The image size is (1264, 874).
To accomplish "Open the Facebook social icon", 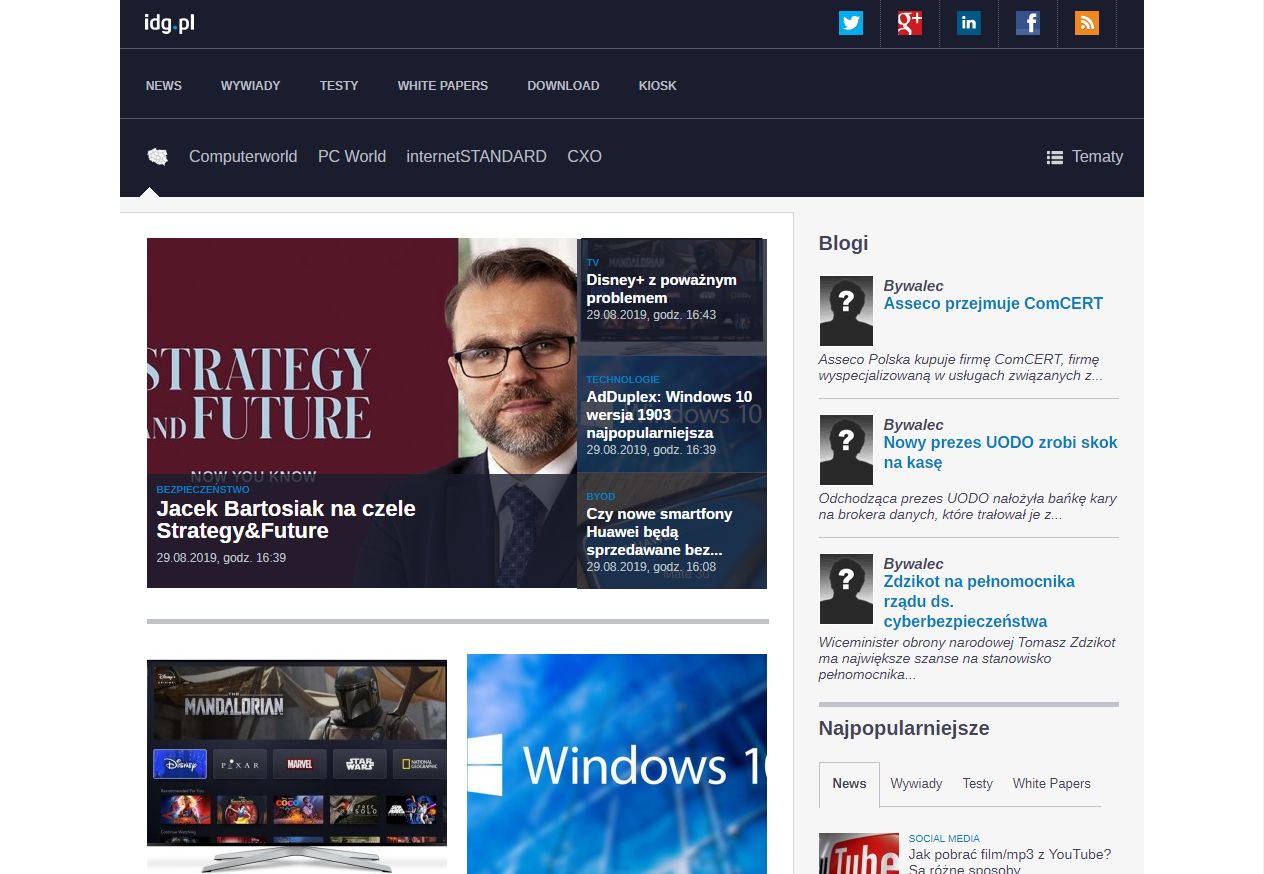I will pyautogui.click(x=1028, y=23).
